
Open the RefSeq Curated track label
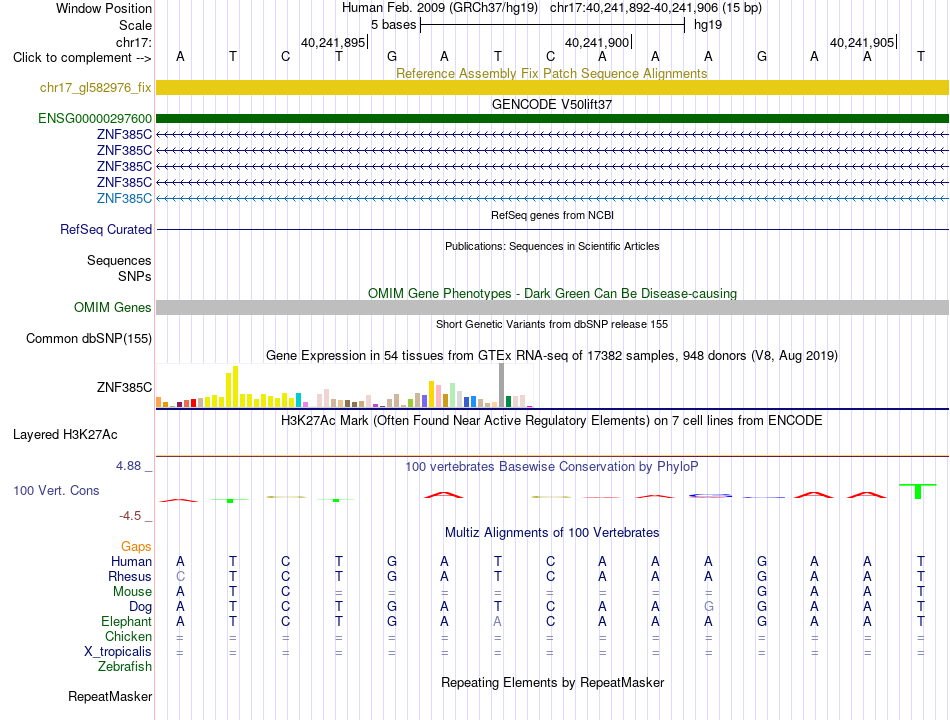tap(106, 229)
